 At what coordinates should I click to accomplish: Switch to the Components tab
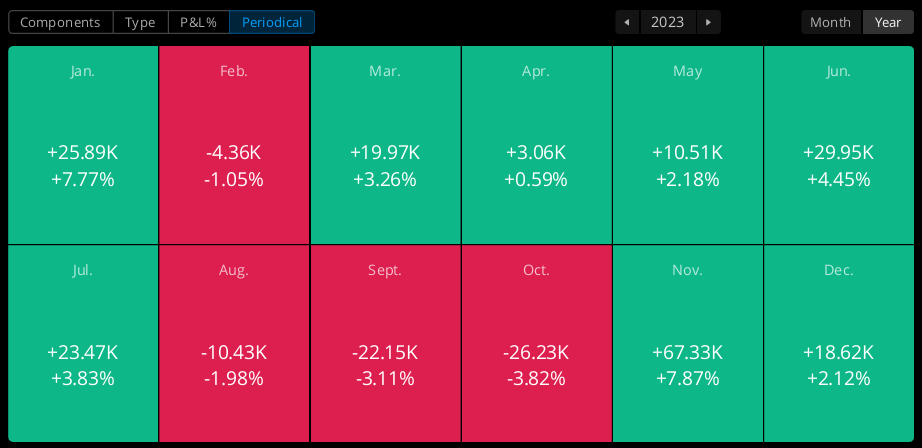(x=61, y=22)
